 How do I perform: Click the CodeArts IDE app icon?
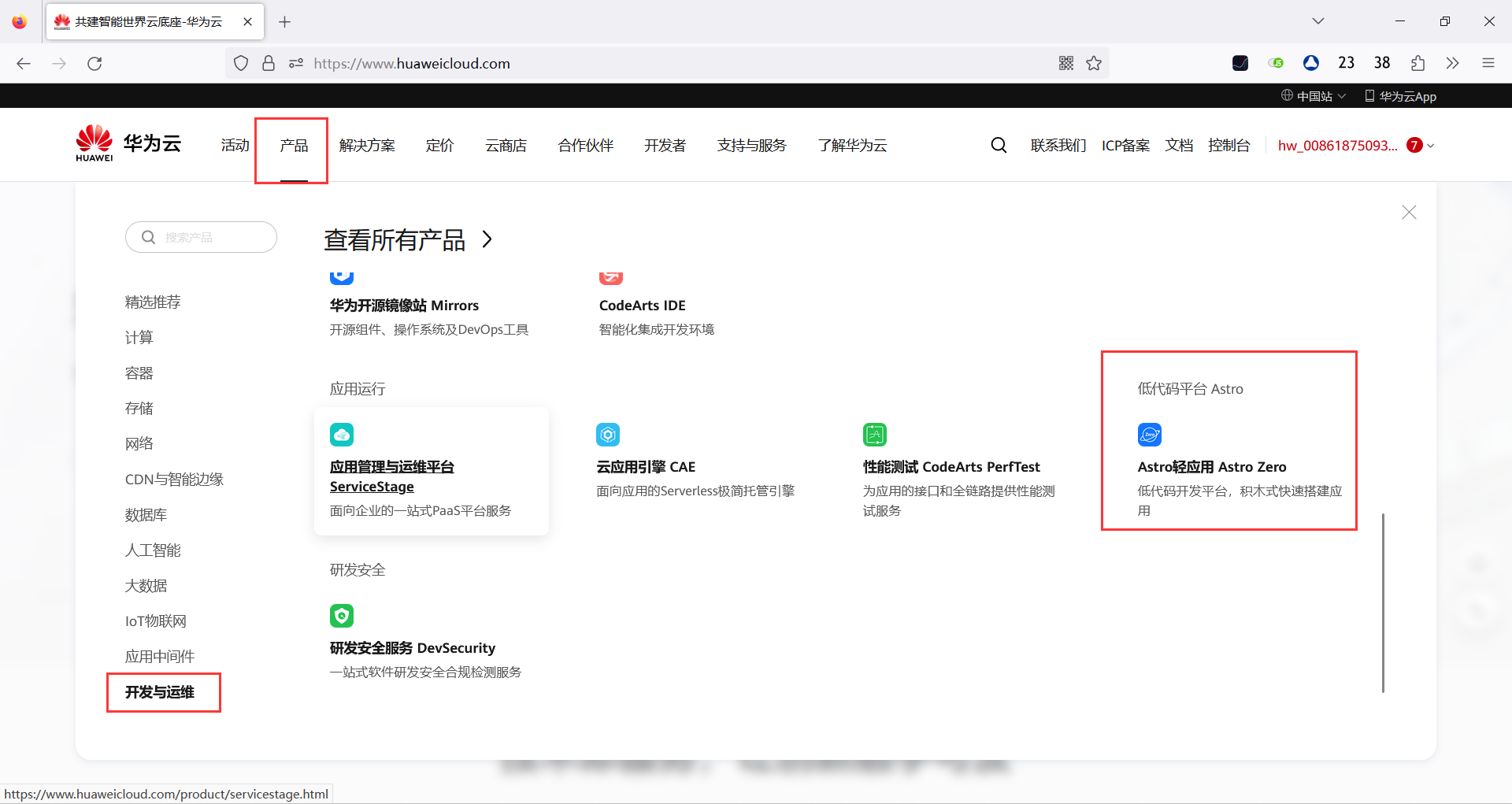(610, 276)
